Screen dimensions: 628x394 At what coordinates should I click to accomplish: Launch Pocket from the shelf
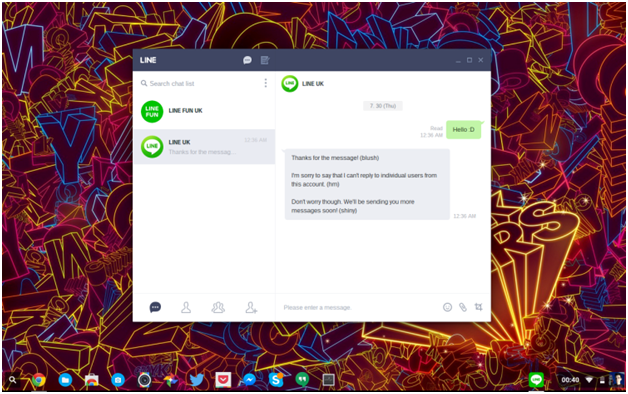(223, 380)
